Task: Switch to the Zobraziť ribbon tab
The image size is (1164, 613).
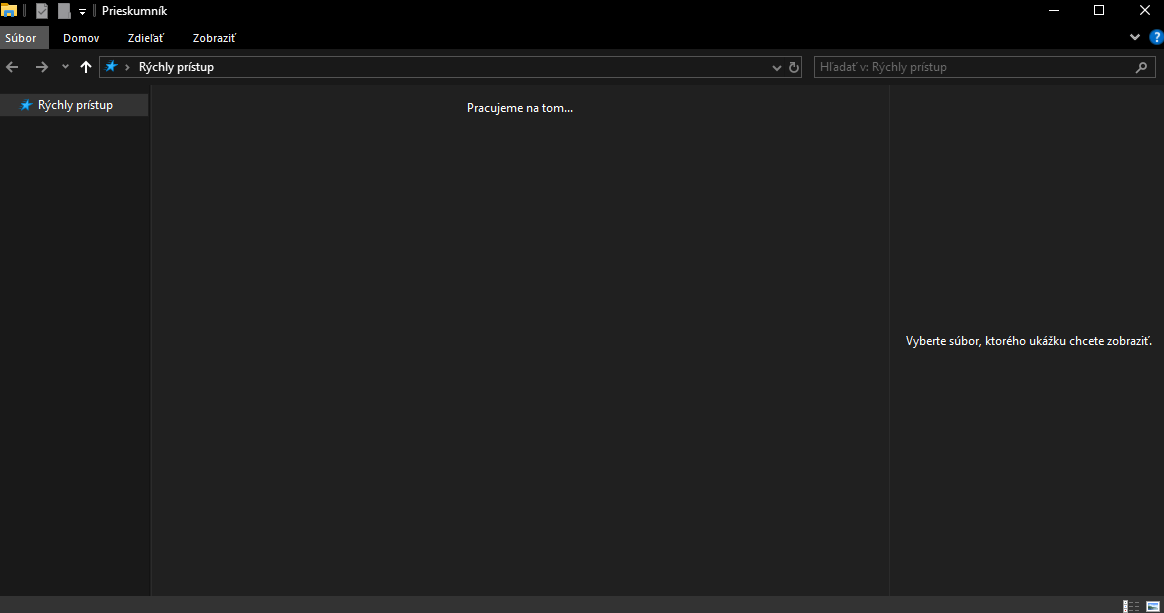Action: [x=214, y=38]
